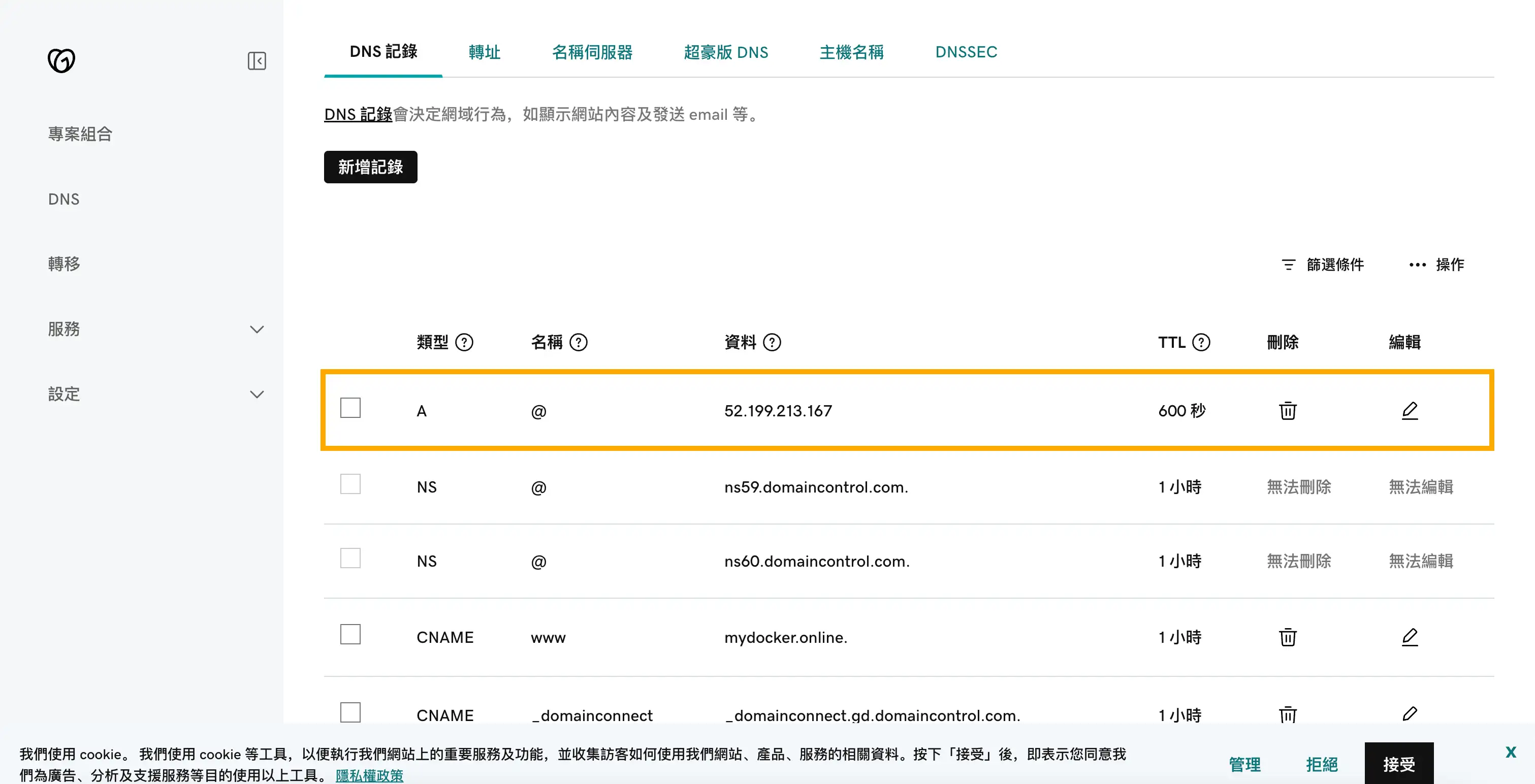The image size is (1535, 784).
Task: Delete the A record with the trash icon
Action: pos(1287,411)
